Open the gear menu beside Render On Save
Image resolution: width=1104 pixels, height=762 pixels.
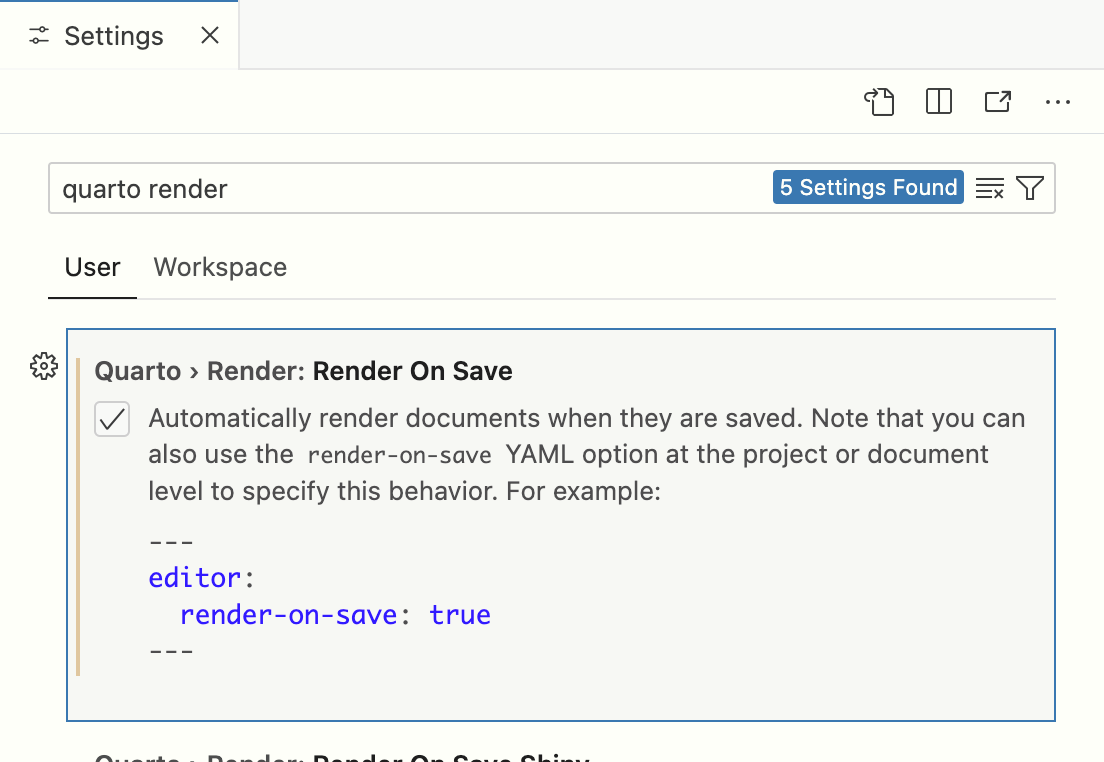pos(43,367)
